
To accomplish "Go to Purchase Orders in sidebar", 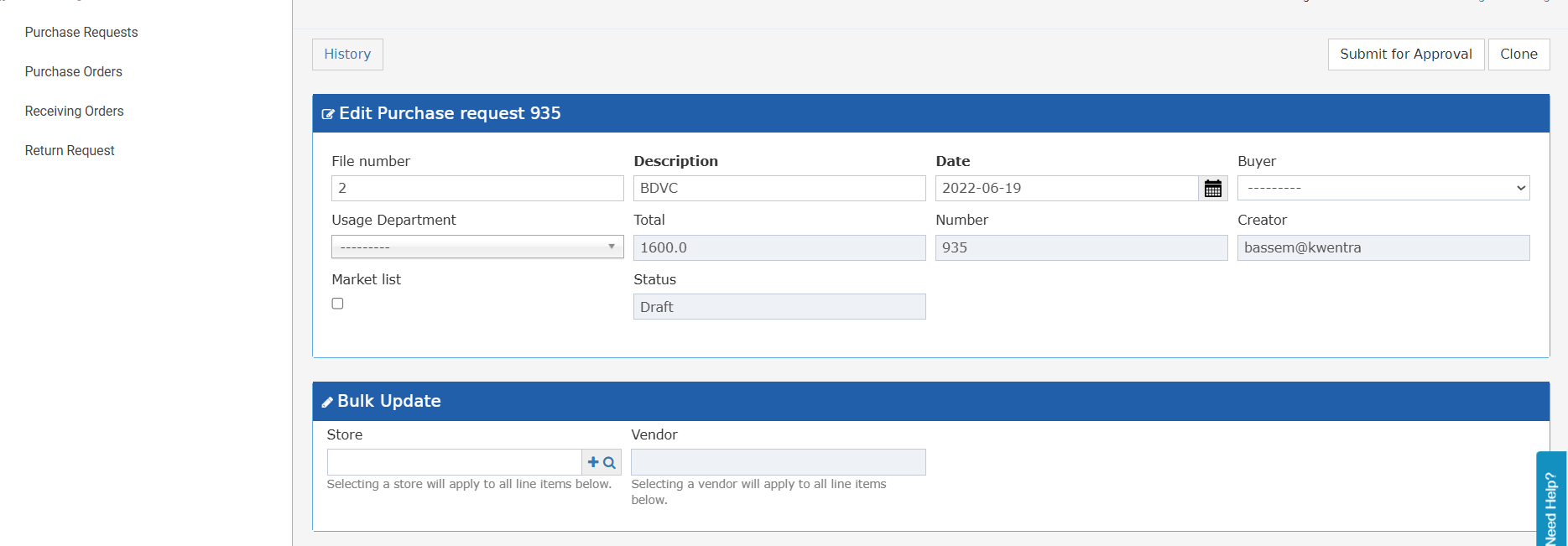I will pos(74,72).
